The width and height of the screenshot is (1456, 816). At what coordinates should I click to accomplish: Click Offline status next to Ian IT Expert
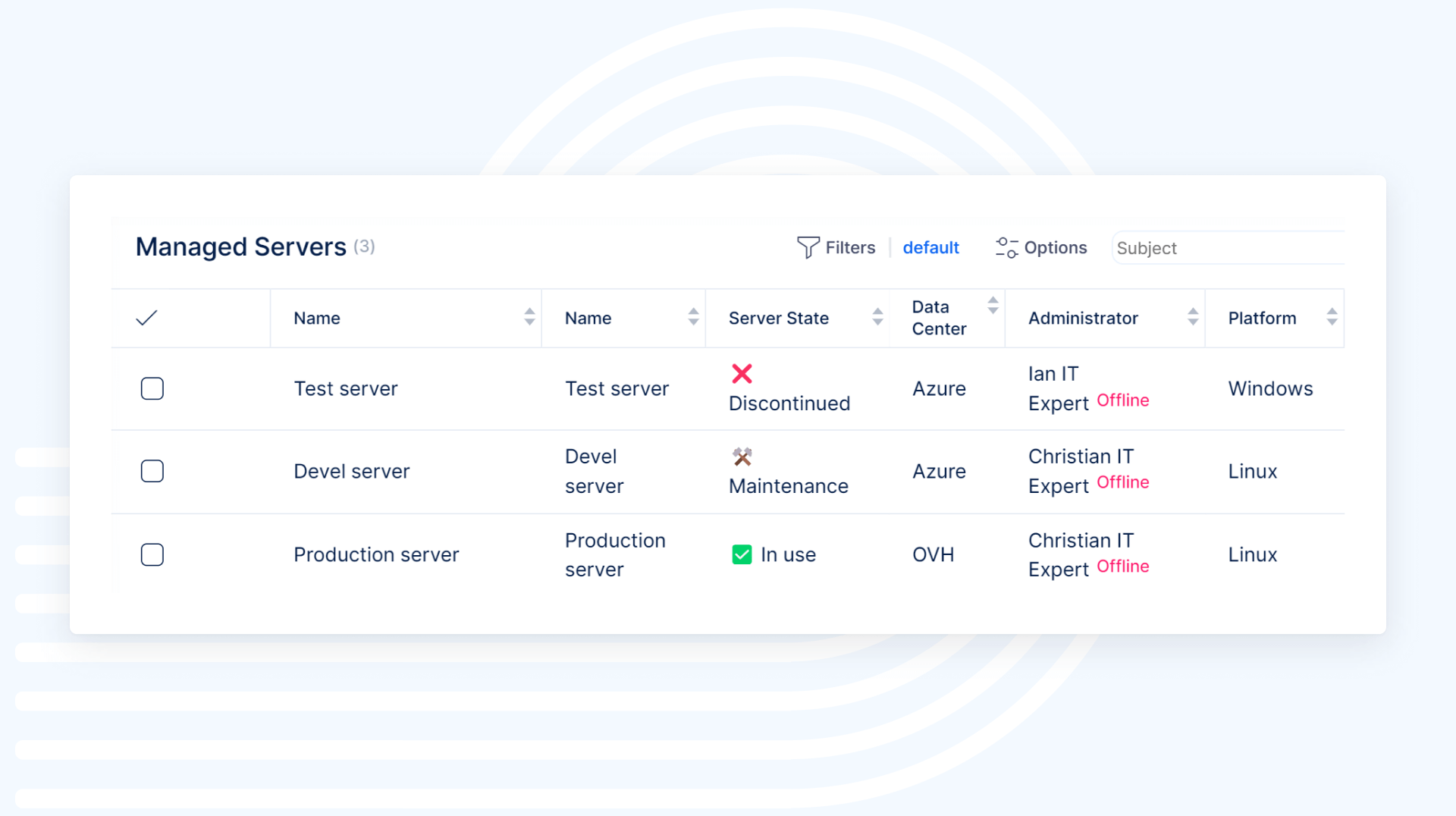click(1122, 400)
